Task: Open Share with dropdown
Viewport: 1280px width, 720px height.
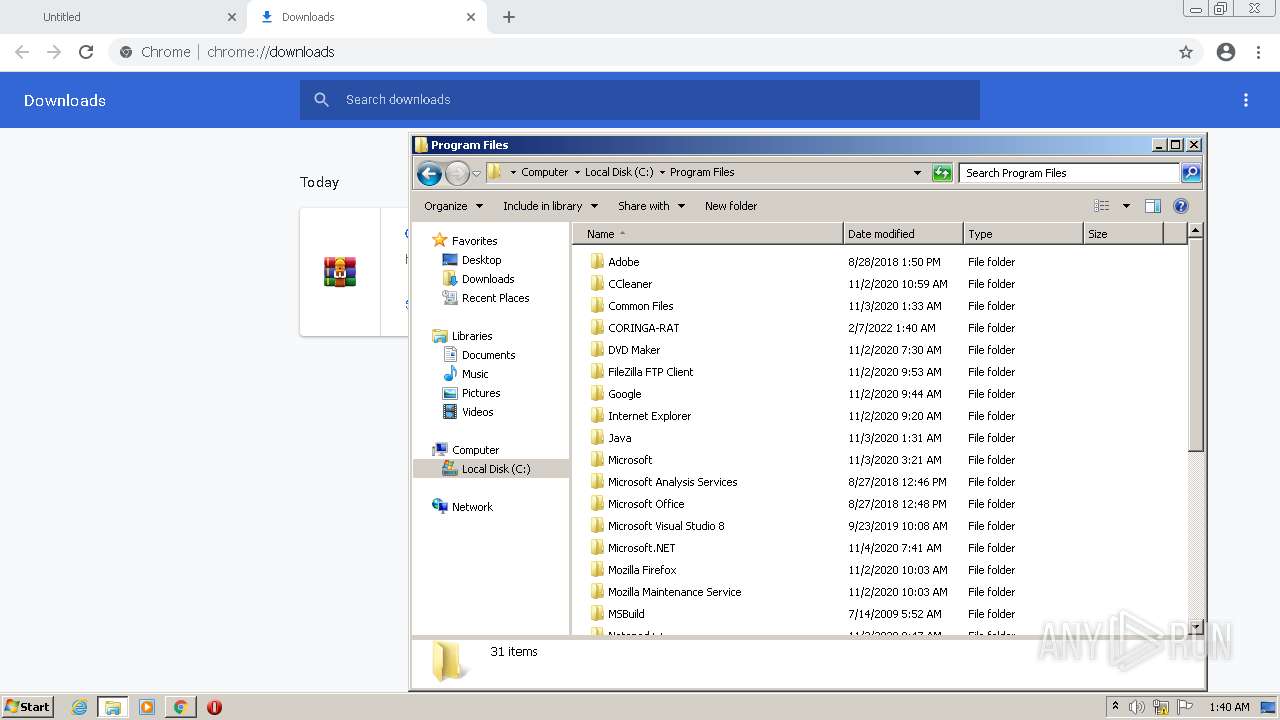Action: [651, 206]
